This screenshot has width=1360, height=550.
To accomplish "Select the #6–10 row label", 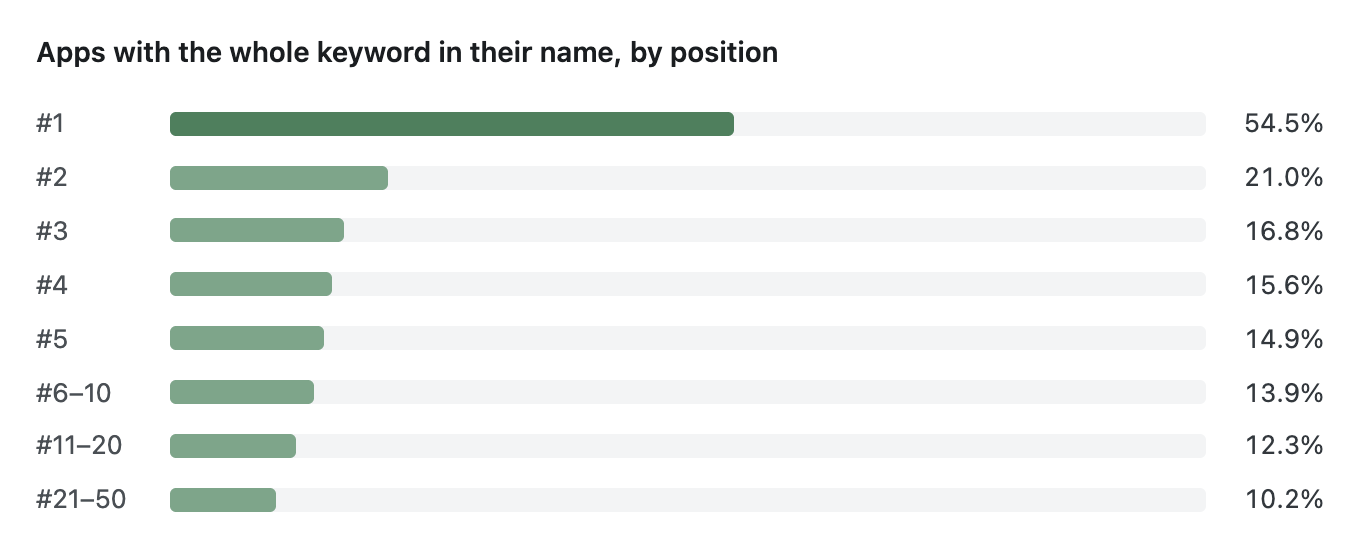I will coord(73,392).
